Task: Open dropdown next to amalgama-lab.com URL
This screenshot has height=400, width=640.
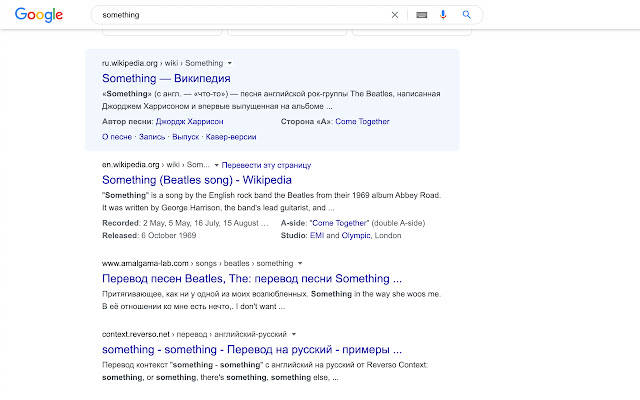Action: 300,263
